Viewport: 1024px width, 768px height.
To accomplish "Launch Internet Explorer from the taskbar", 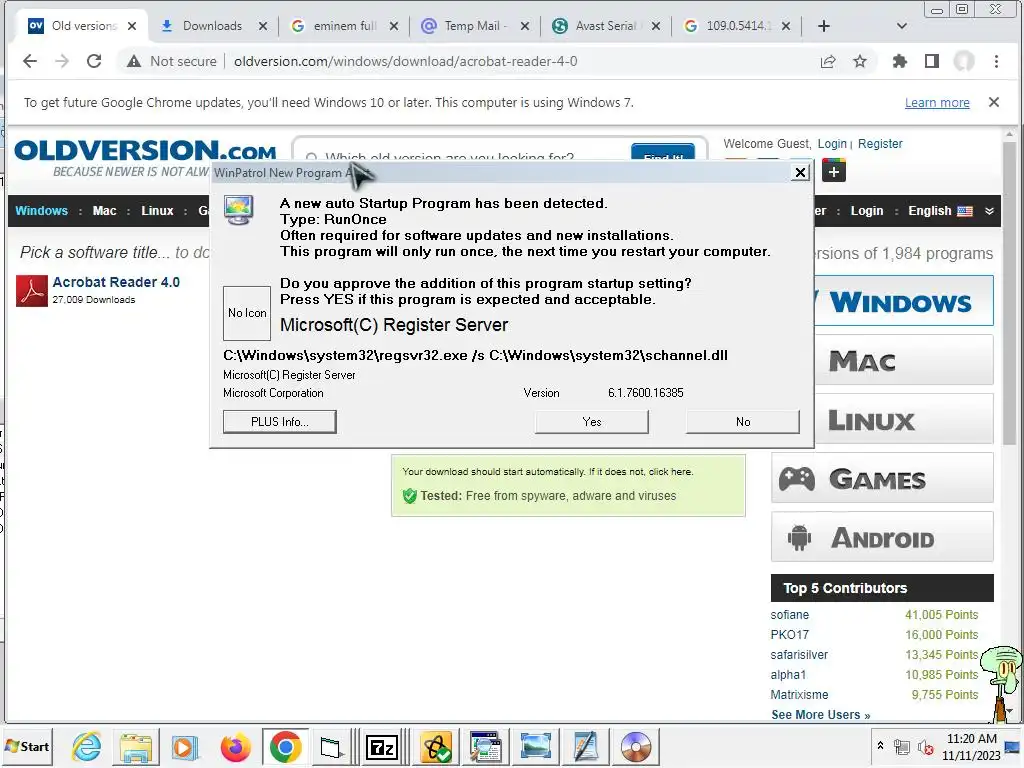I will (x=87, y=747).
